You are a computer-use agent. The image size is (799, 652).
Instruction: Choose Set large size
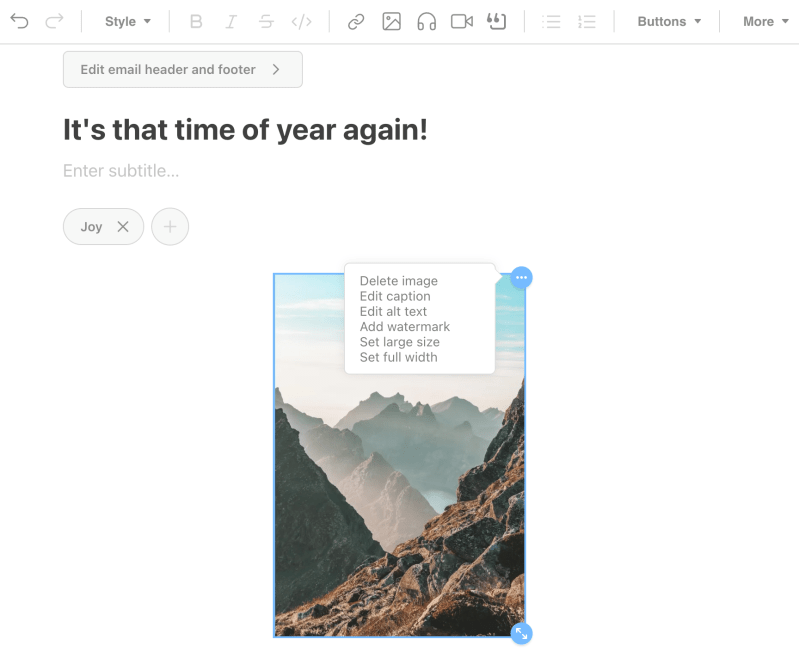click(x=400, y=342)
